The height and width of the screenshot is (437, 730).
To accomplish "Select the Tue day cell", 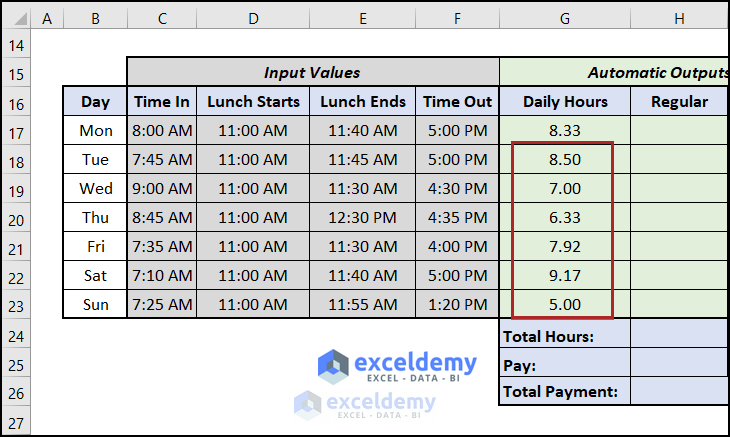I will 95,159.
